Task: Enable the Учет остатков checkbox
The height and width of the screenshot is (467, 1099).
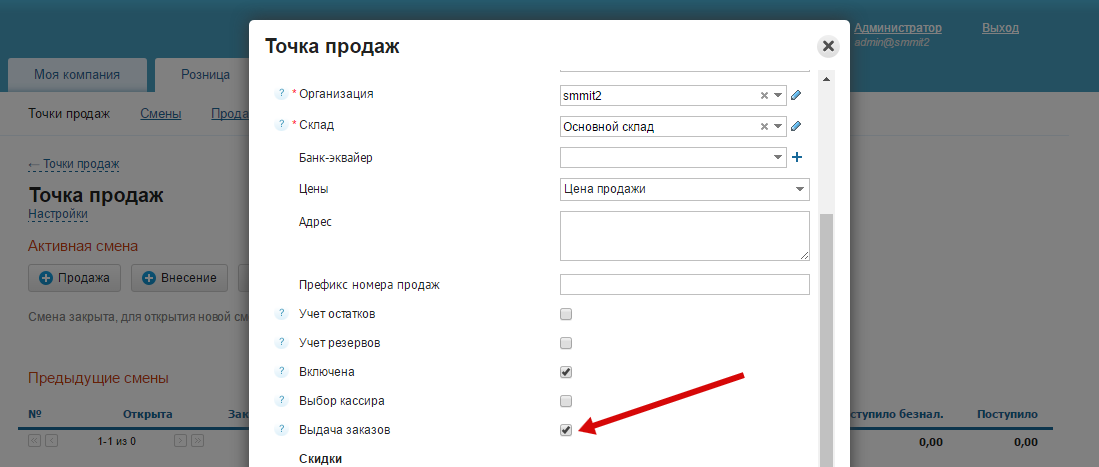Action: pyautogui.click(x=566, y=314)
